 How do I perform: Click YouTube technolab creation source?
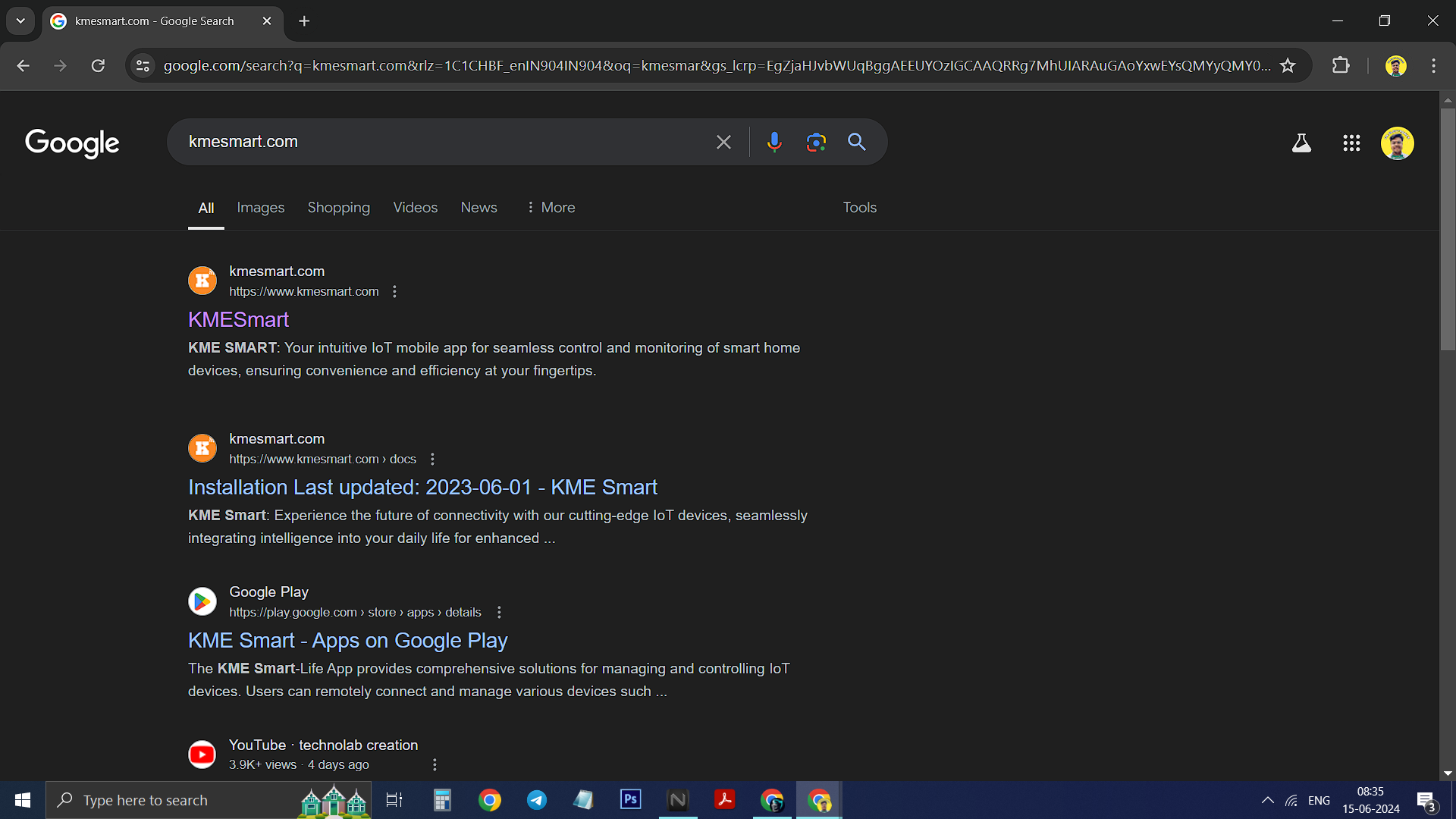click(x=324, y=745)
